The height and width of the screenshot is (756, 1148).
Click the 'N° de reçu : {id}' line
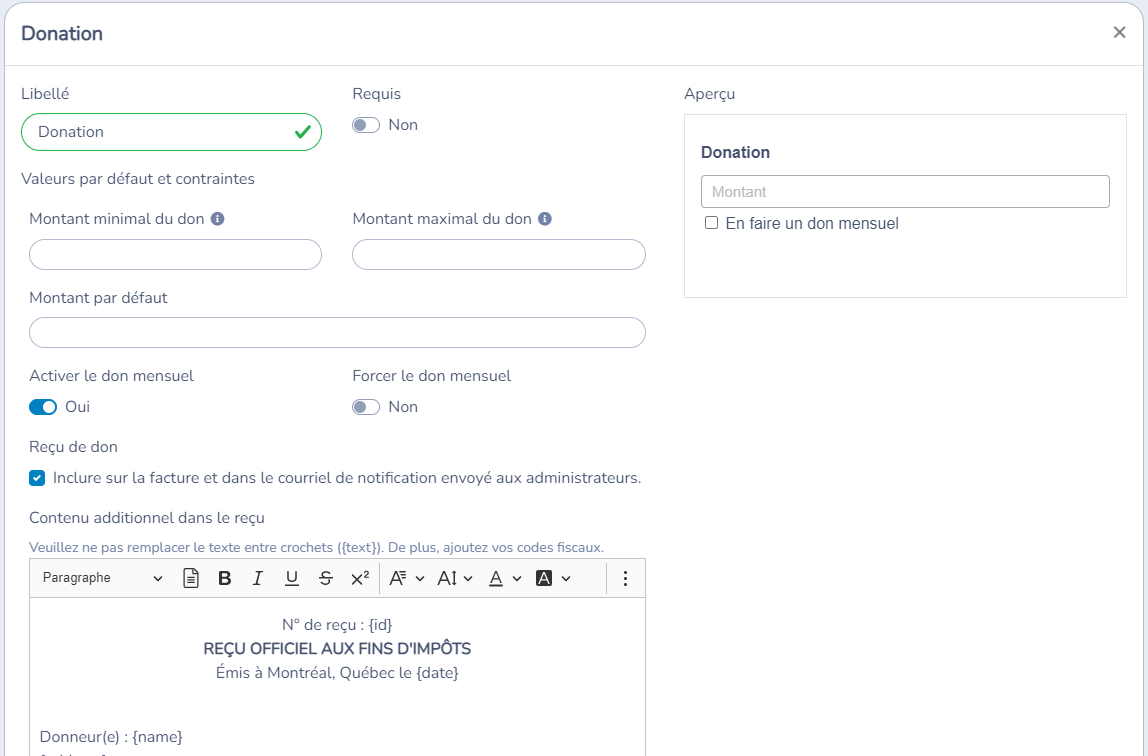(338, 624)
